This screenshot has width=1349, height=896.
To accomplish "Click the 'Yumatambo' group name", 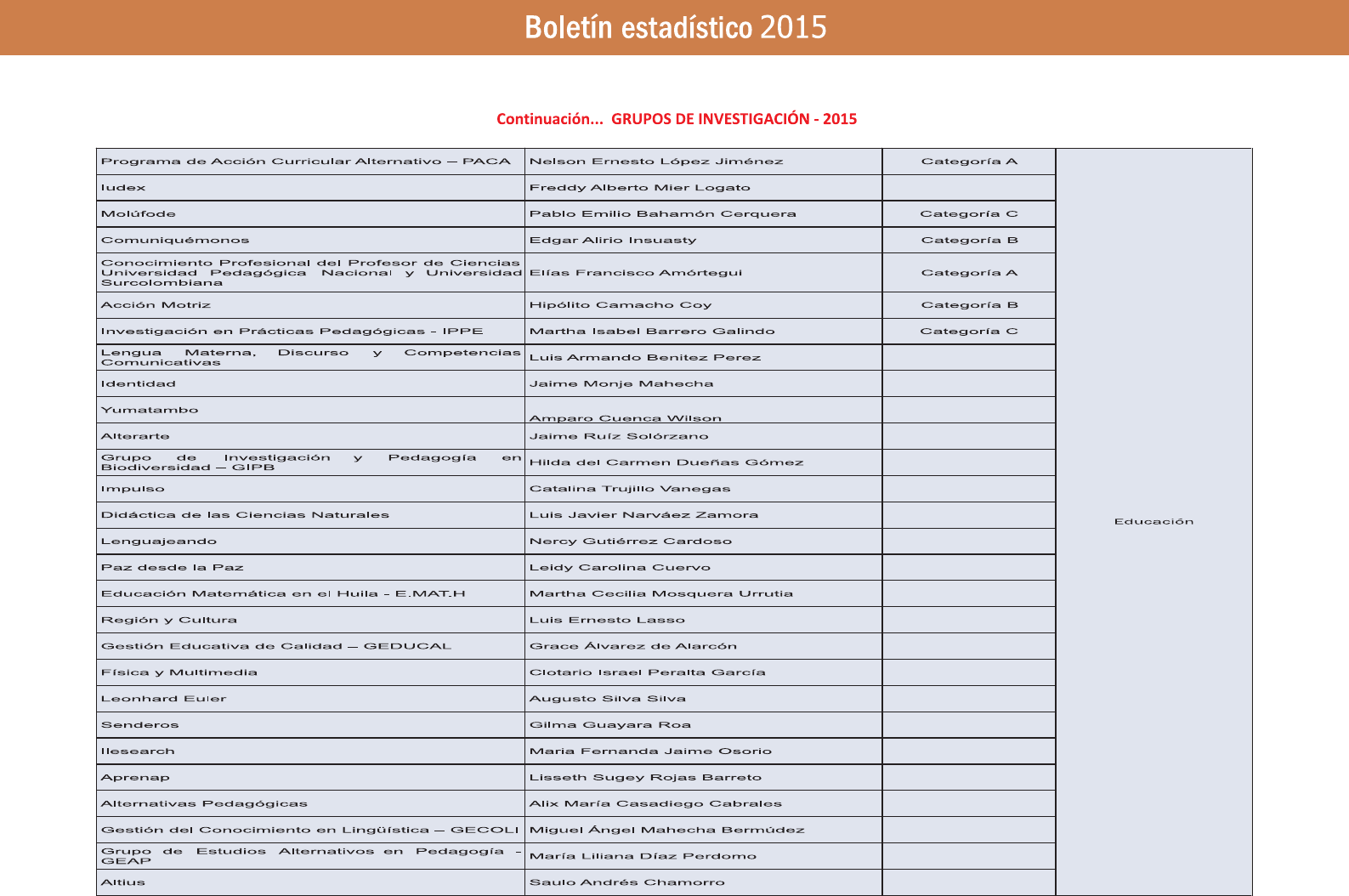I will tap(150, 410).
